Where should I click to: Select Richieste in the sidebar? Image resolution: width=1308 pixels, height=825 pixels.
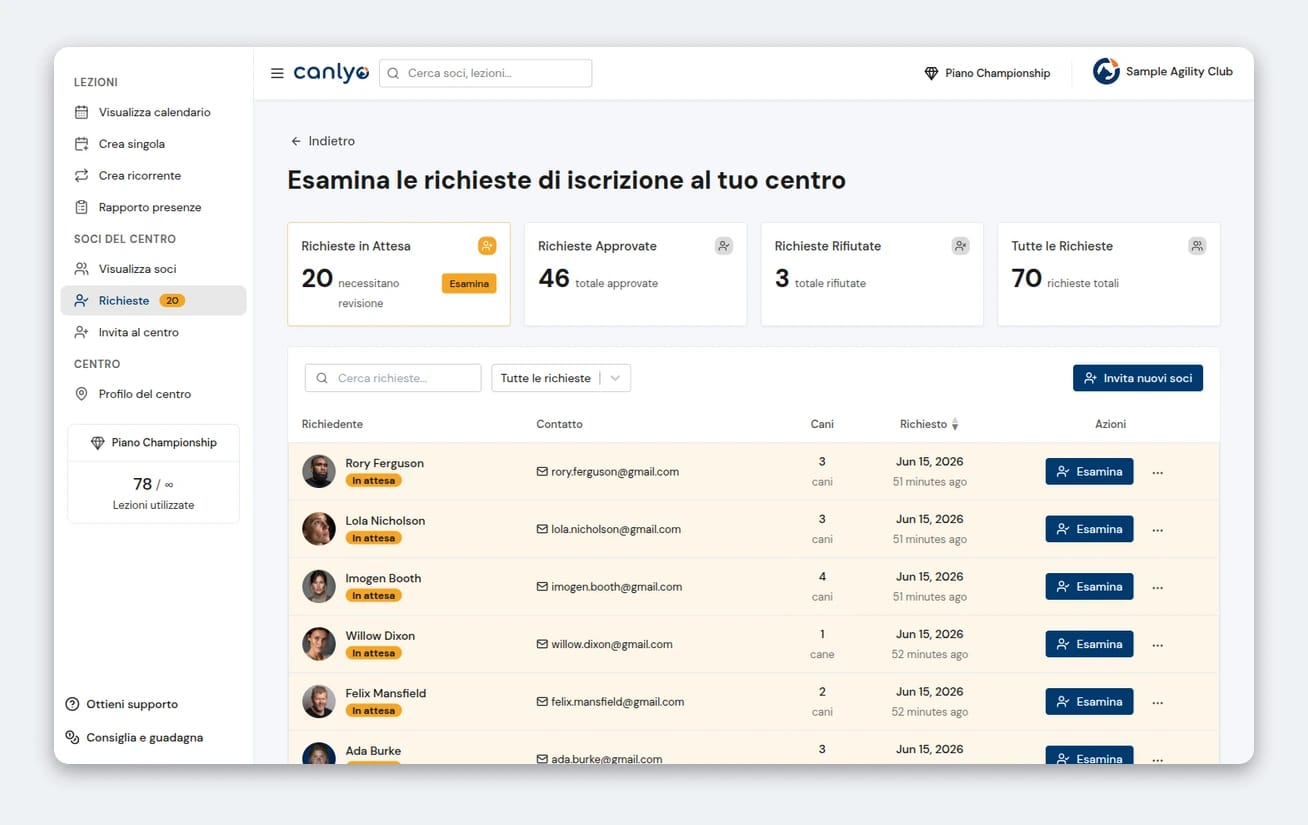point(154,301)
